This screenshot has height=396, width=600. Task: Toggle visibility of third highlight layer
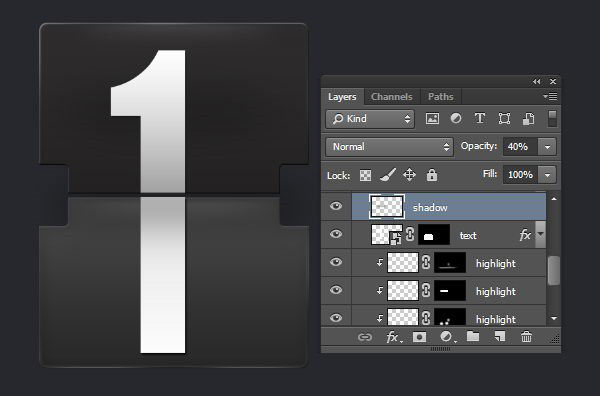pyautogui.click(x=336, y=318)
